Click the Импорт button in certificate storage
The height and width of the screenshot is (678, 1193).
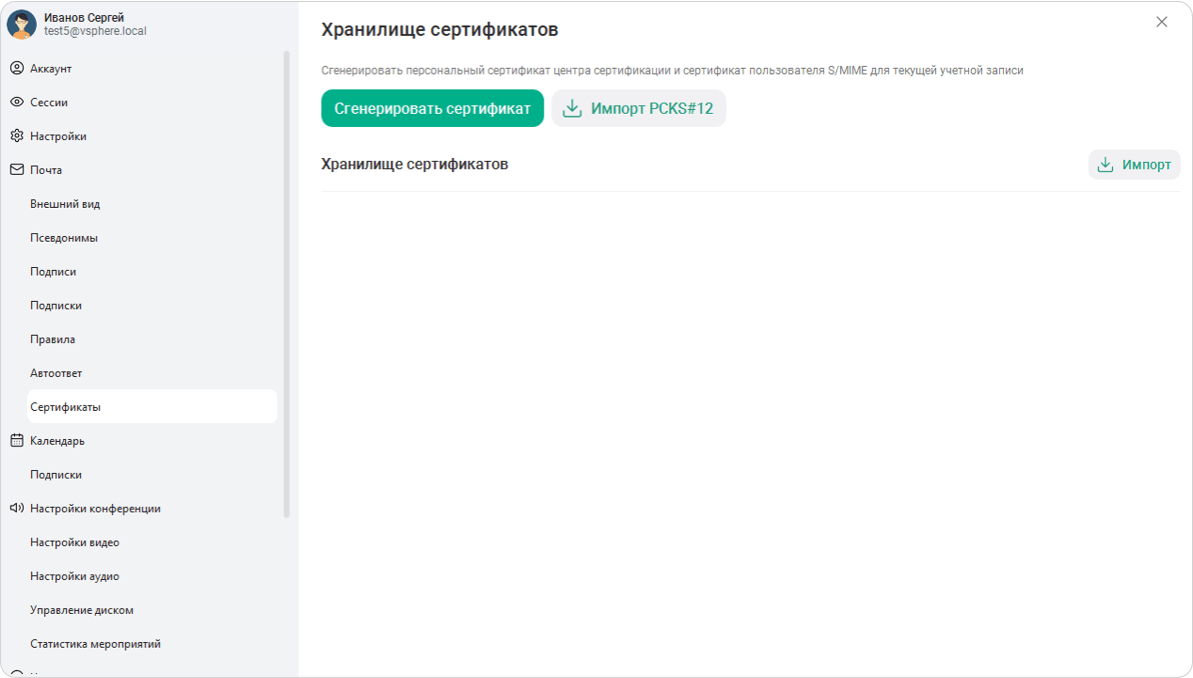pyautogui.click(x=1134, y=164)
